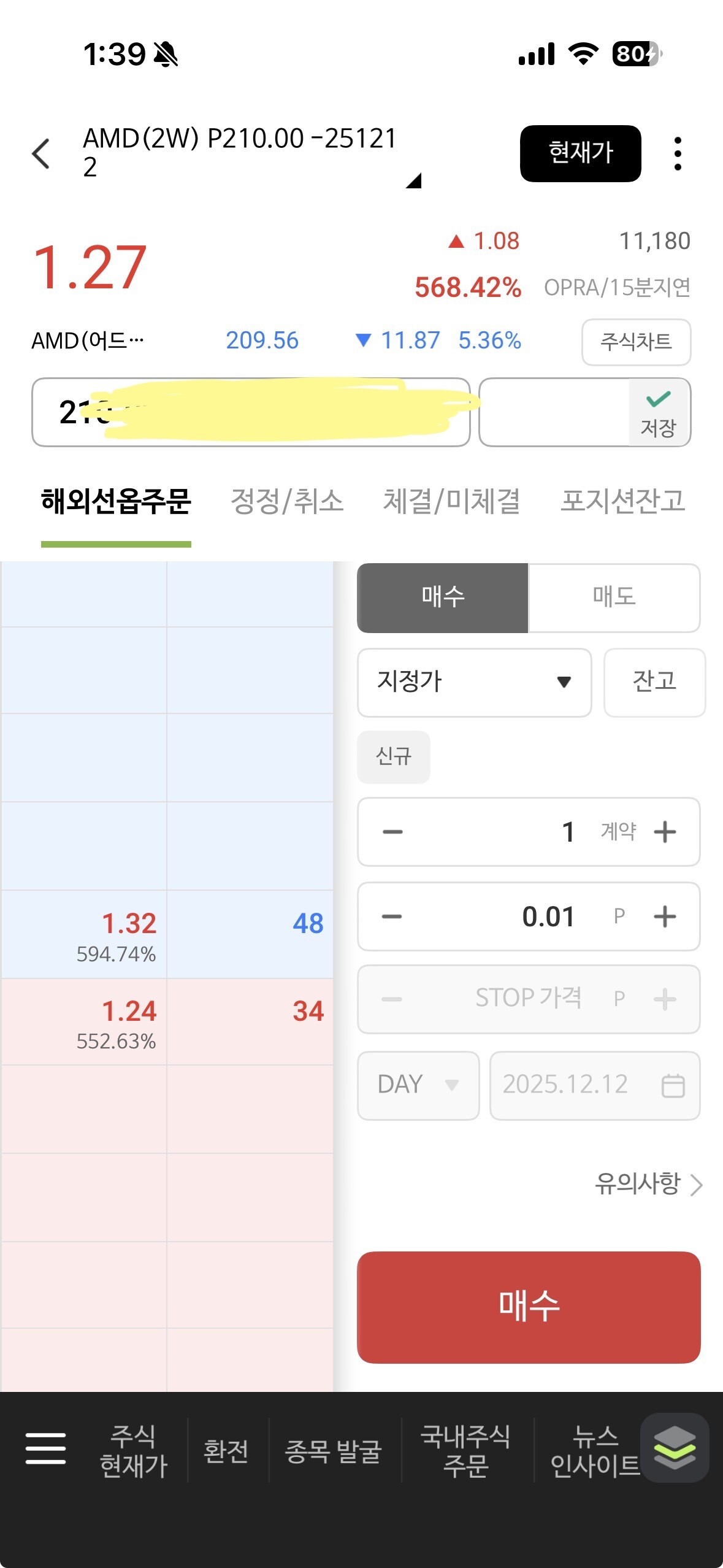Increase the 0.01 order price
The height and width of the screenshot is (1568, 723).
[x=665, y=917]
